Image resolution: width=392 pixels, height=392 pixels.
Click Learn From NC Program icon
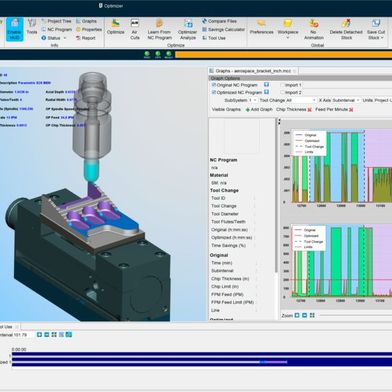[x=159, y=29]
